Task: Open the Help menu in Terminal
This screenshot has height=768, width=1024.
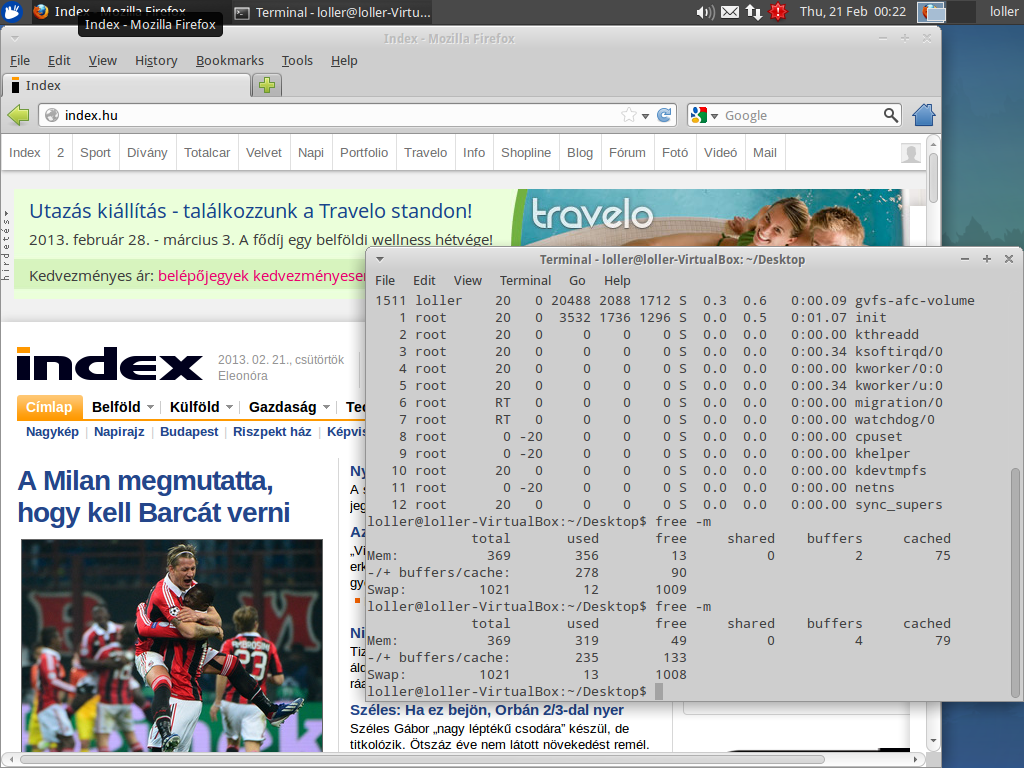Action: click(x=617, y=281)
